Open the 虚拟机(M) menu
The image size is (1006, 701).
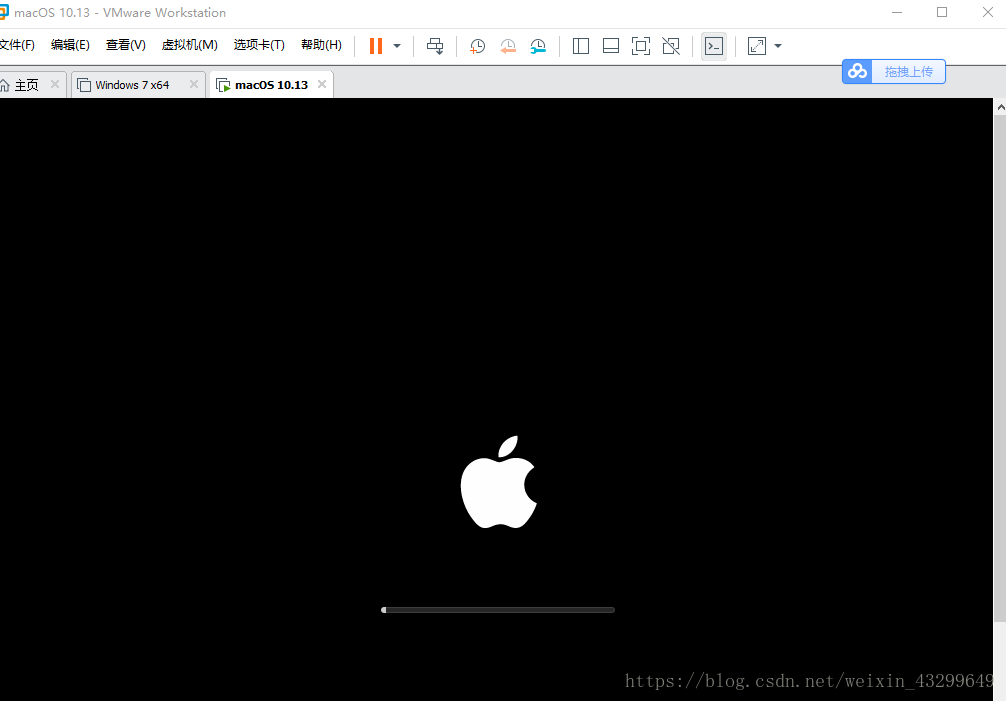(189, 45)
